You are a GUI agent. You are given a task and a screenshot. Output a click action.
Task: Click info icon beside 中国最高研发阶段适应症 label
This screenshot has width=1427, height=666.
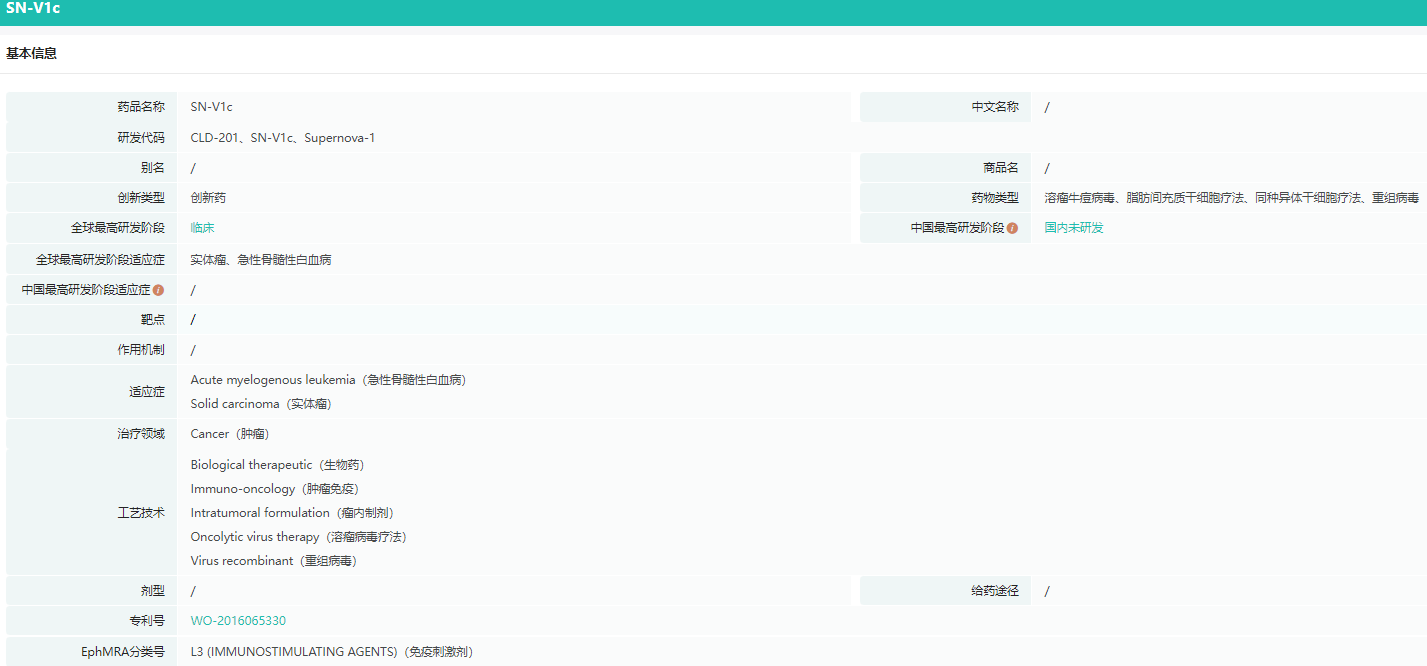click(x=158, y=290)
